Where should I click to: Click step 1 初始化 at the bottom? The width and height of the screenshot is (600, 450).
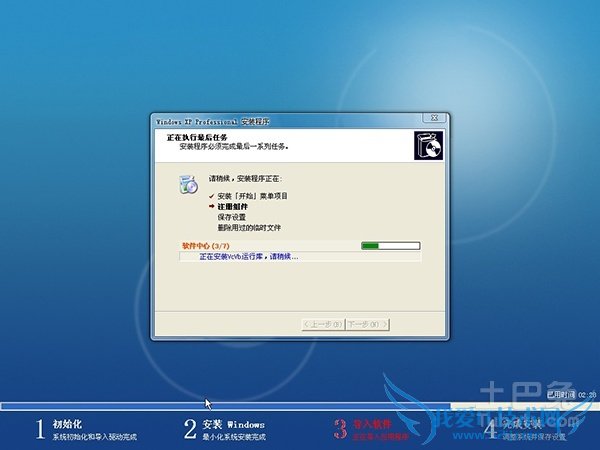point(86,429)
